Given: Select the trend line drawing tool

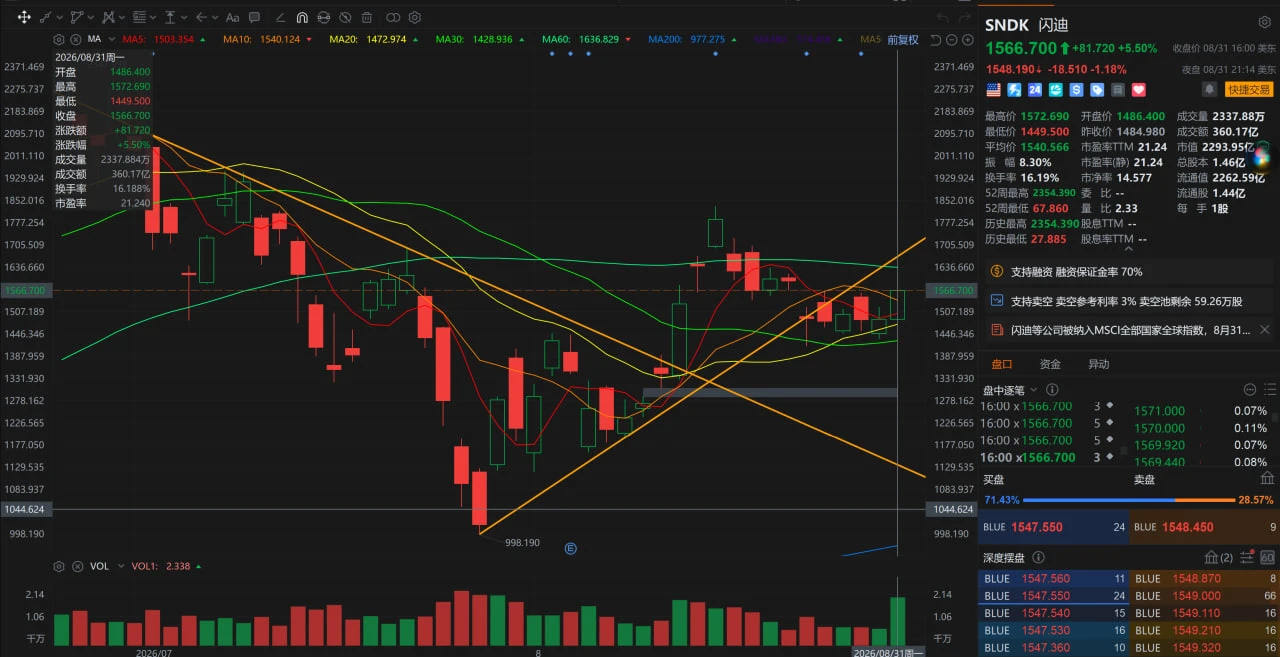Looking at the screenshot, I should [46, 17].
